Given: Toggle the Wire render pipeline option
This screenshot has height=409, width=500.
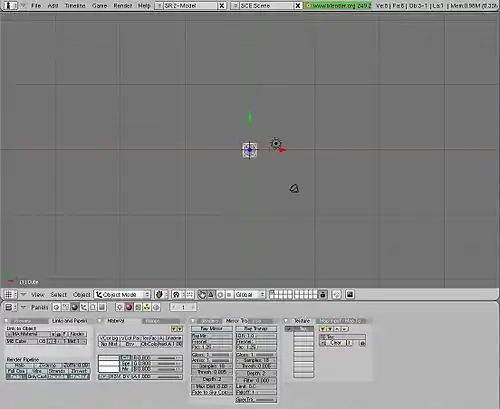Looking at the screenshot, I should point(37,371).
